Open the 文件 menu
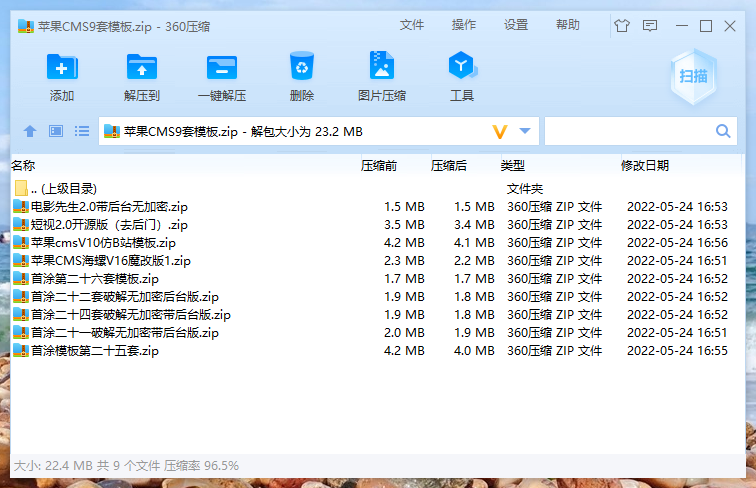 [x=412, y=25]
